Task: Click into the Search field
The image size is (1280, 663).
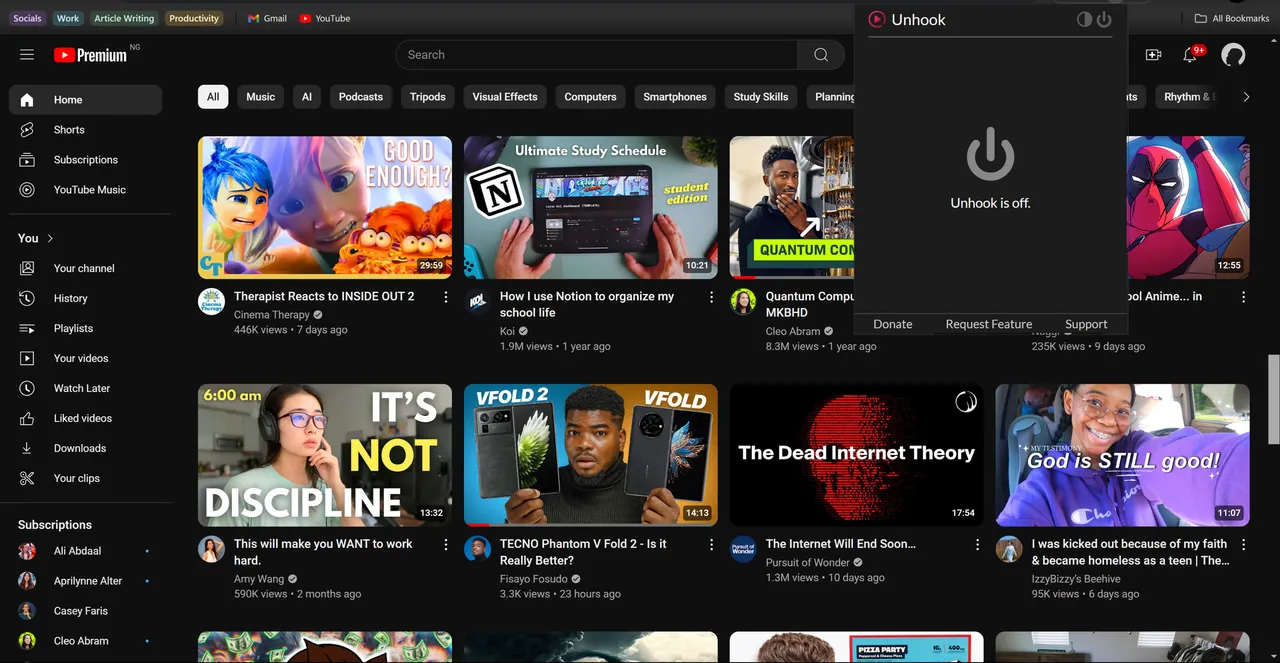Action: 597,55
